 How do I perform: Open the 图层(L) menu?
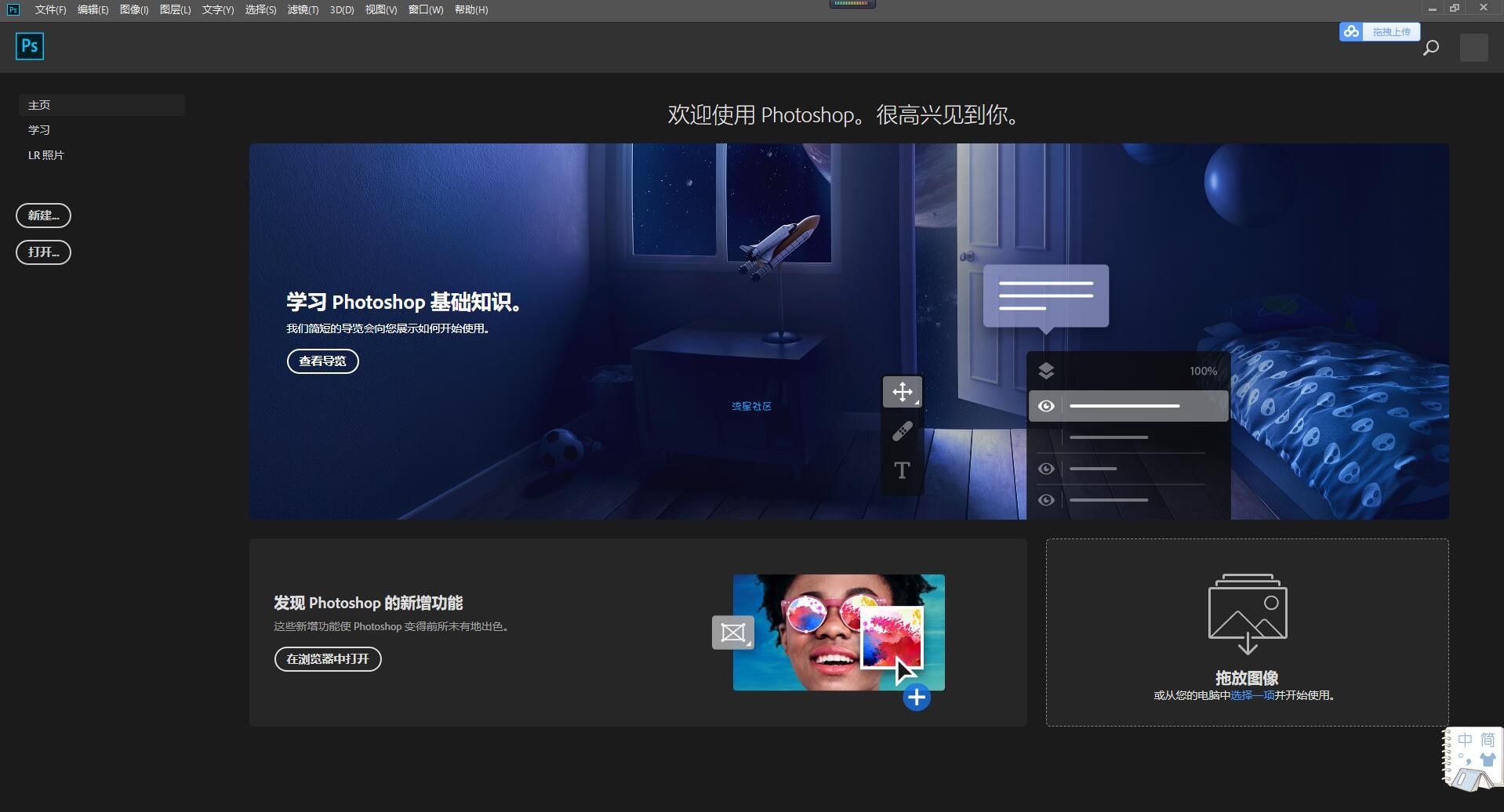coord(175,9)
